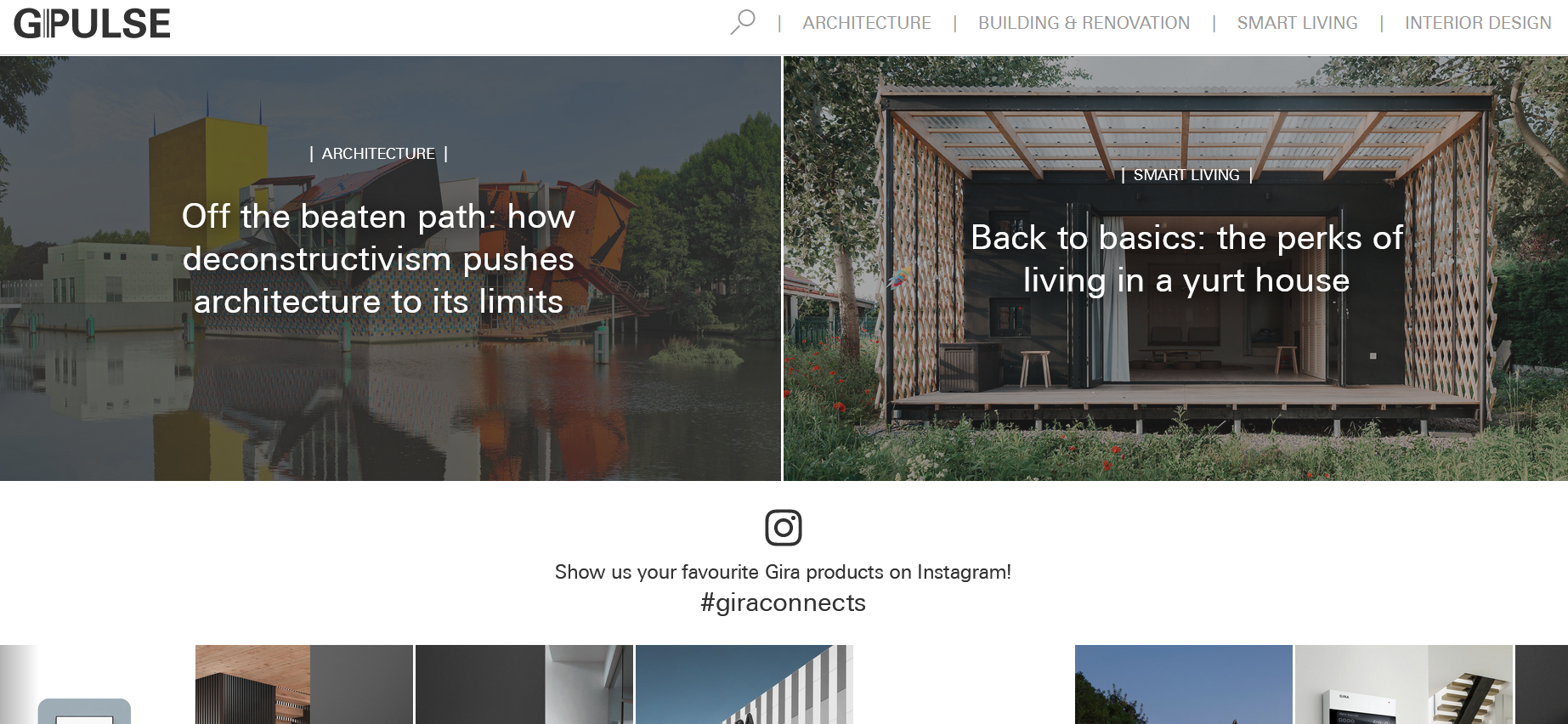Open the striped facade against sky photo
This screenshot has width=1568, height=724.
point(744,685)
